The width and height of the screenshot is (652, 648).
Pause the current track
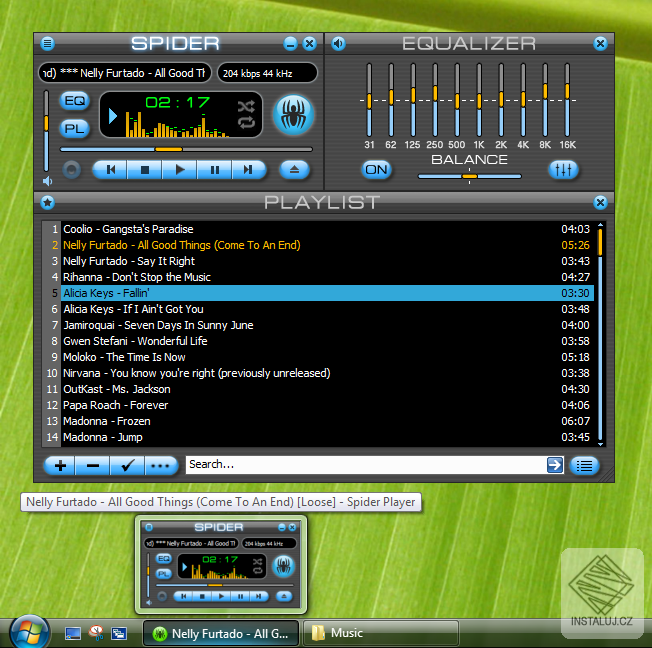(214, 170)
